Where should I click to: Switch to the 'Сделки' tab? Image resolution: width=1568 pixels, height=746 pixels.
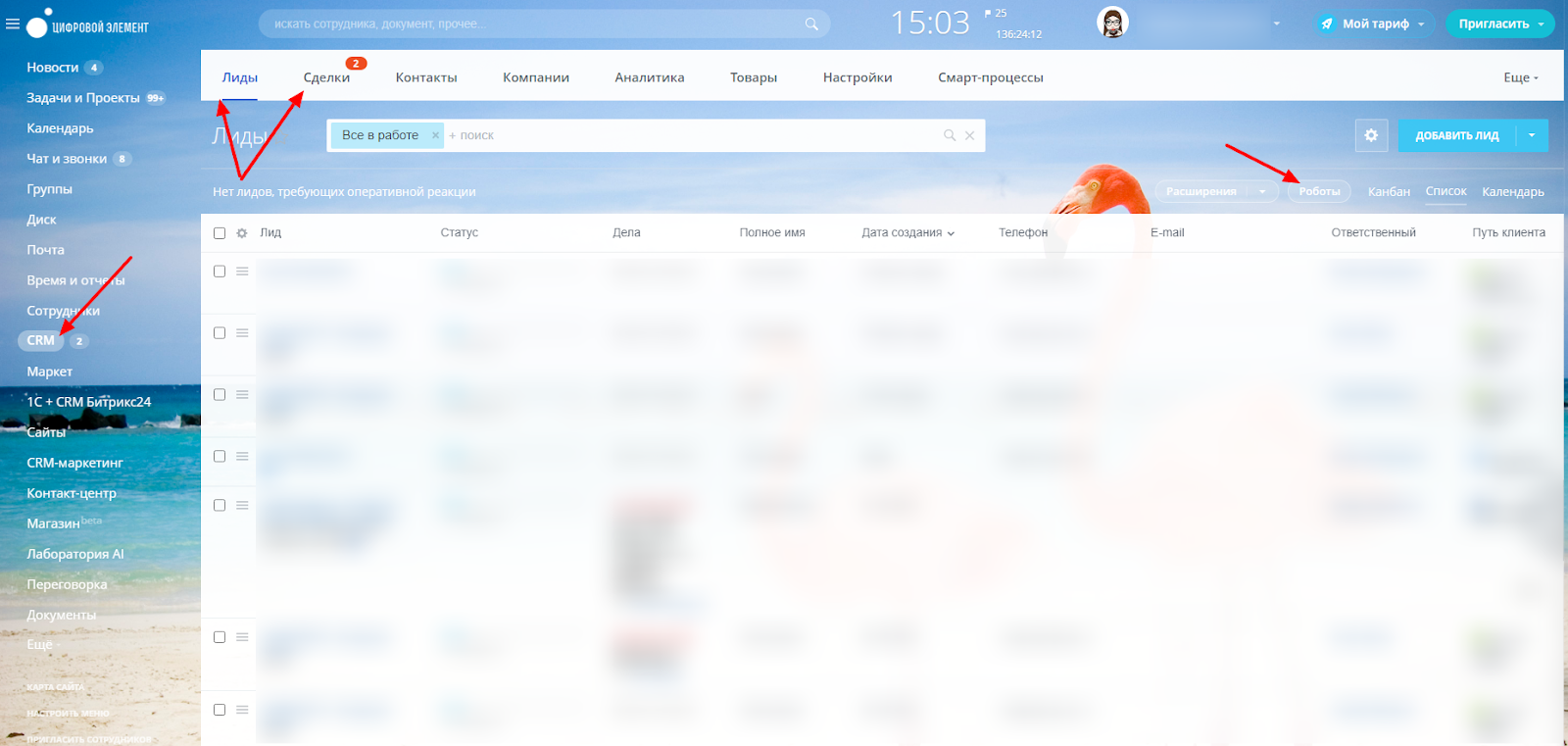tap(326, 77)
